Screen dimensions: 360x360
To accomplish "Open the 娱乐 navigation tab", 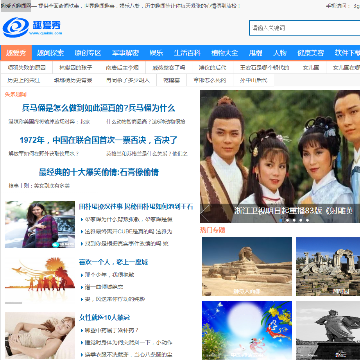I will pyautogui.click(x=156, y=53).
